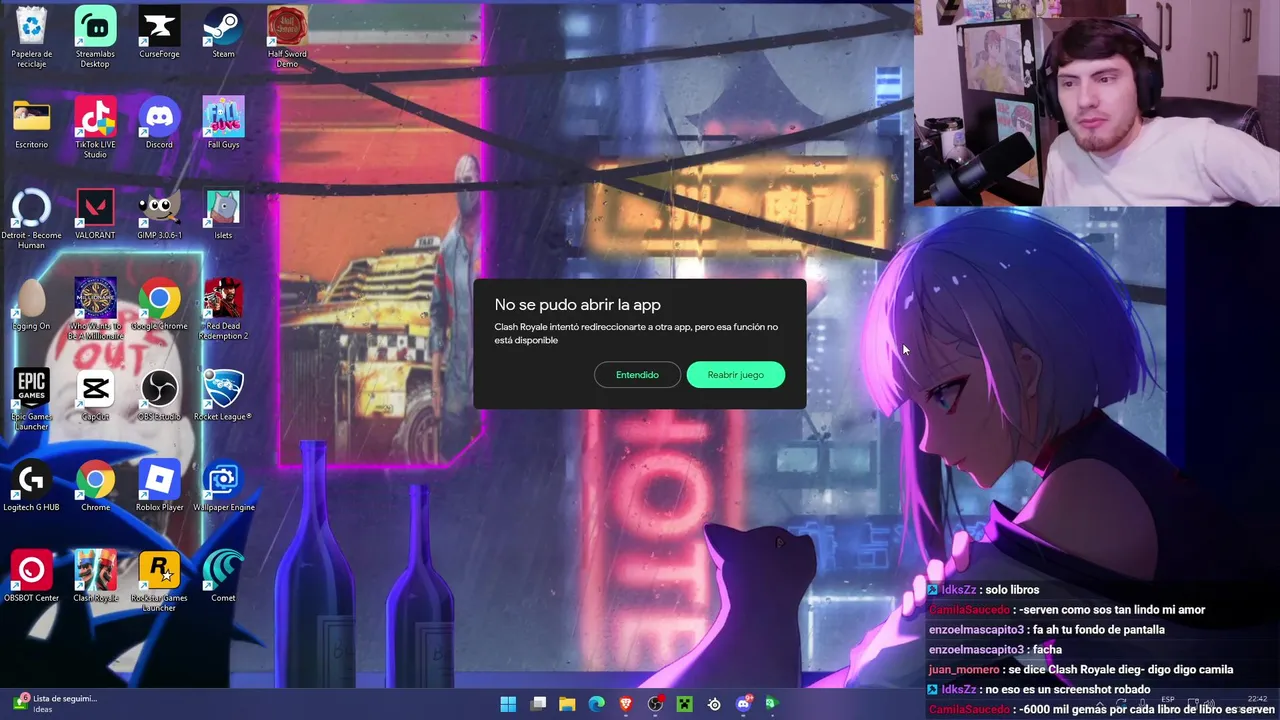Open Task View from the taskbar
This screenshot has width=1280, height=720.
coord(538,704)
